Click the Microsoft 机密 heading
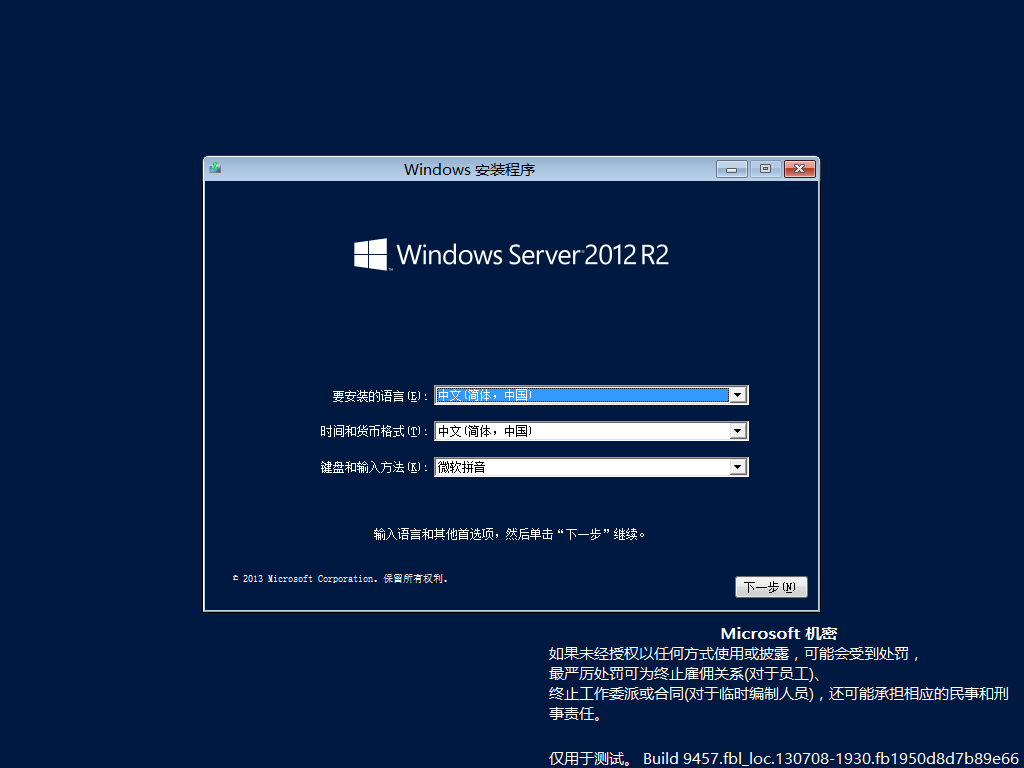The image size is (1024, 768). tap(778, 633)
